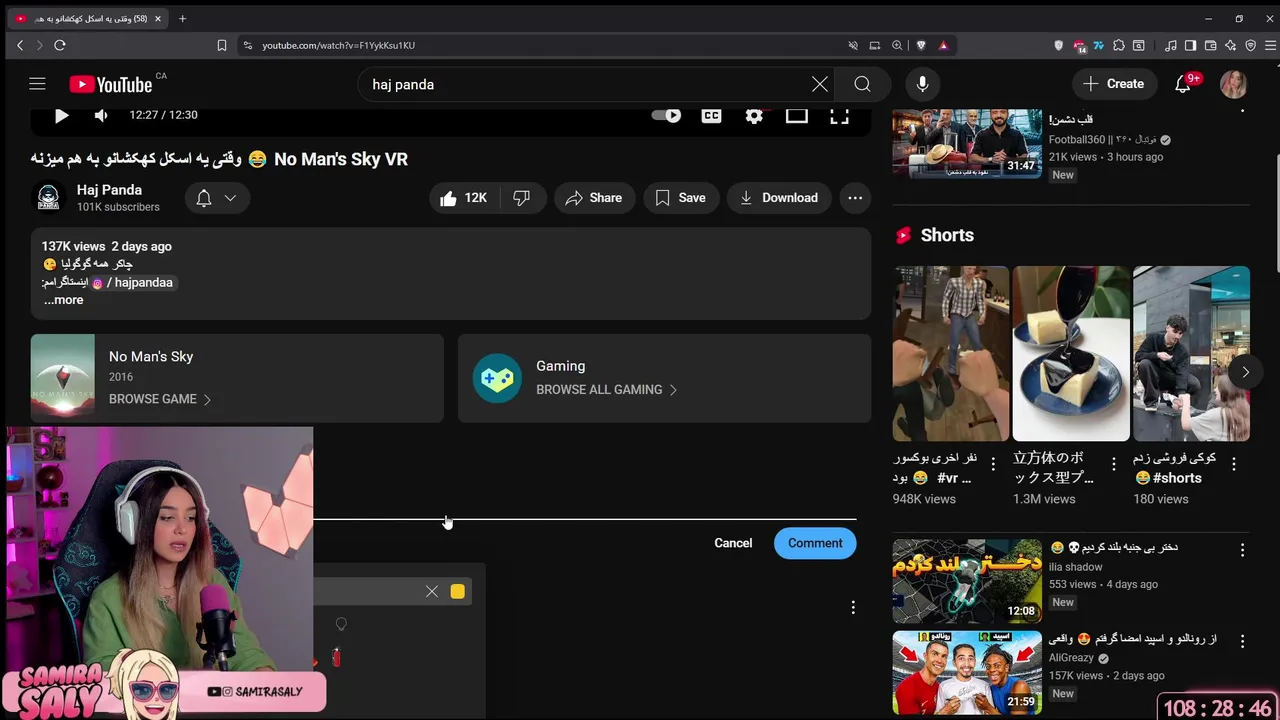This screenshot has height=720, width=1280.
Task: Expand subscription notification bell dropdown
Action: click(x=216, y=198)
